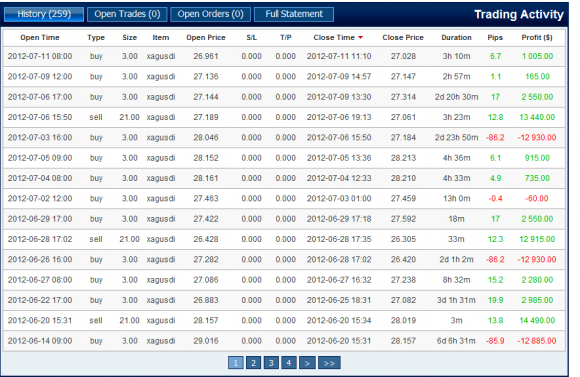The image size is (580, 377).
Task: Sort by T/P column header
Action: [286, 38]
